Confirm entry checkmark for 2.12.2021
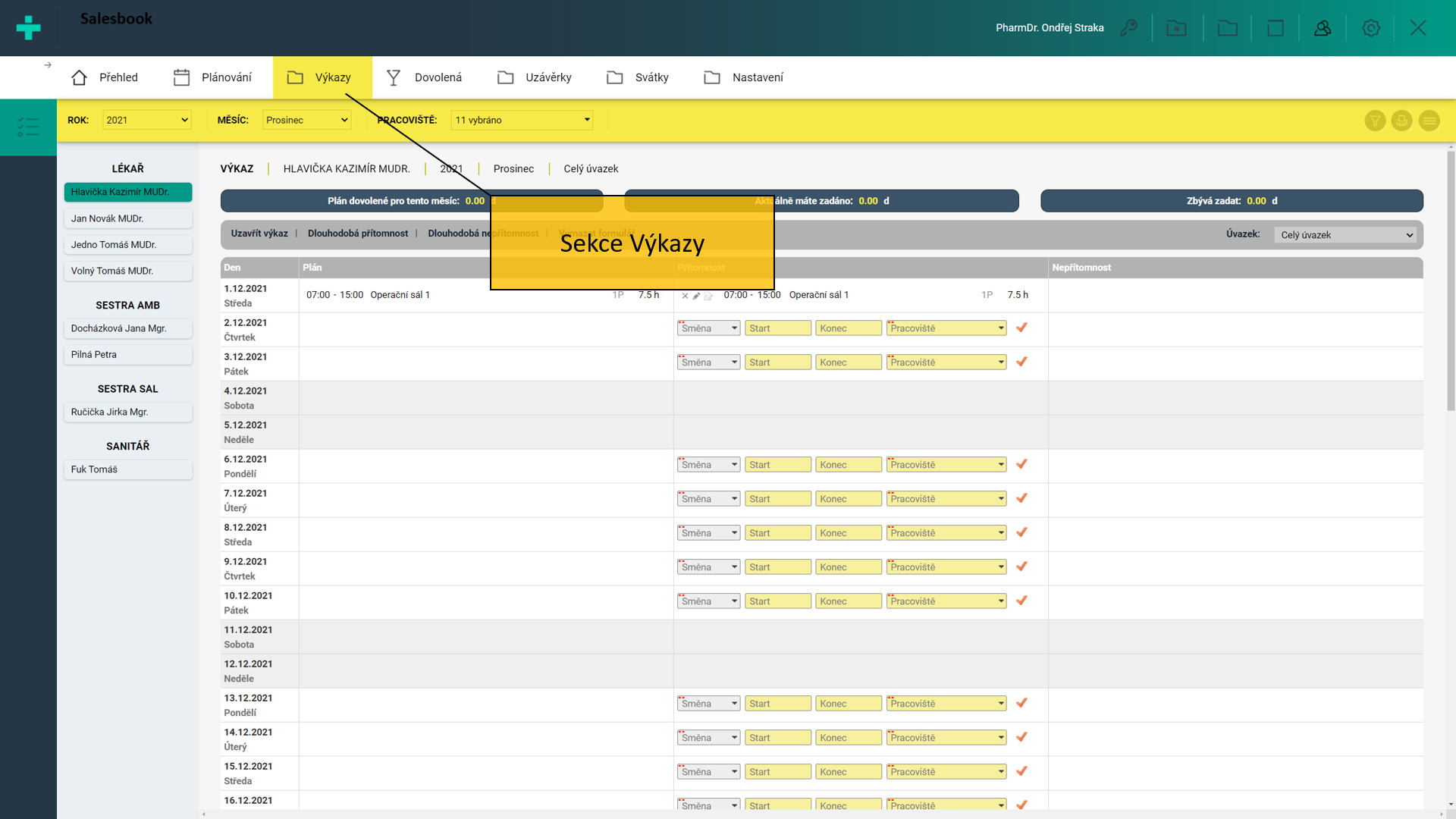 [1021, 328]
